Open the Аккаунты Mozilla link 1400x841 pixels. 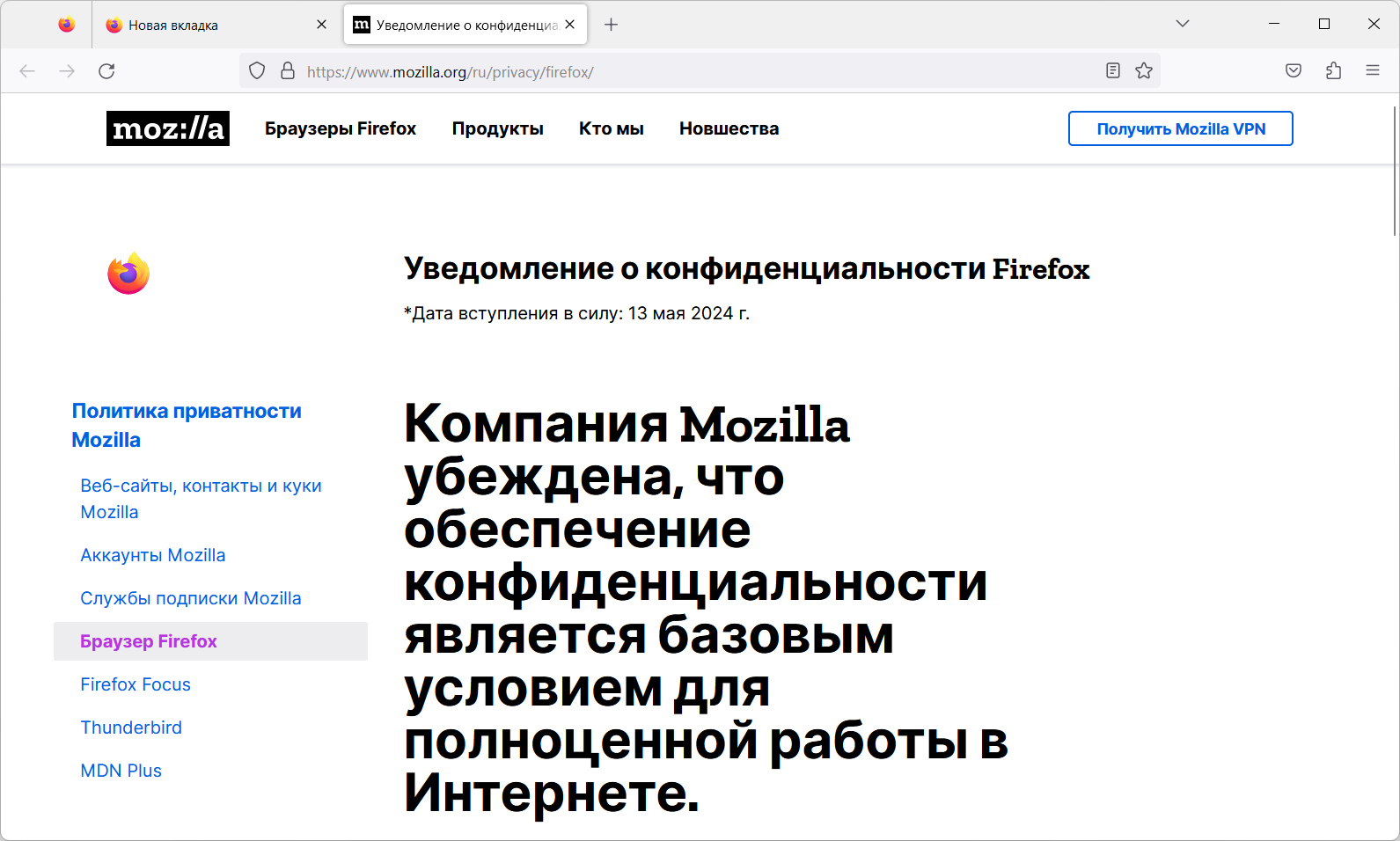153,555
